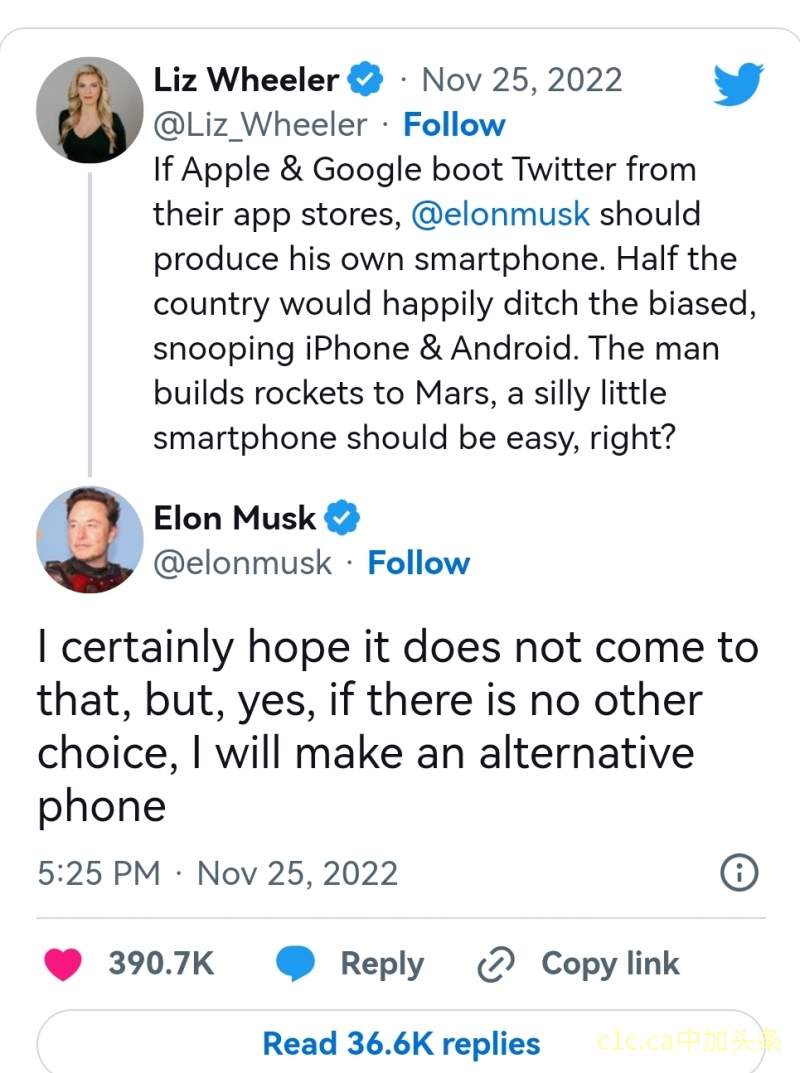Click the blue reply bubble icon
Screen dimensions: 800x1073
pyautogui.click(x=296, y=965)
